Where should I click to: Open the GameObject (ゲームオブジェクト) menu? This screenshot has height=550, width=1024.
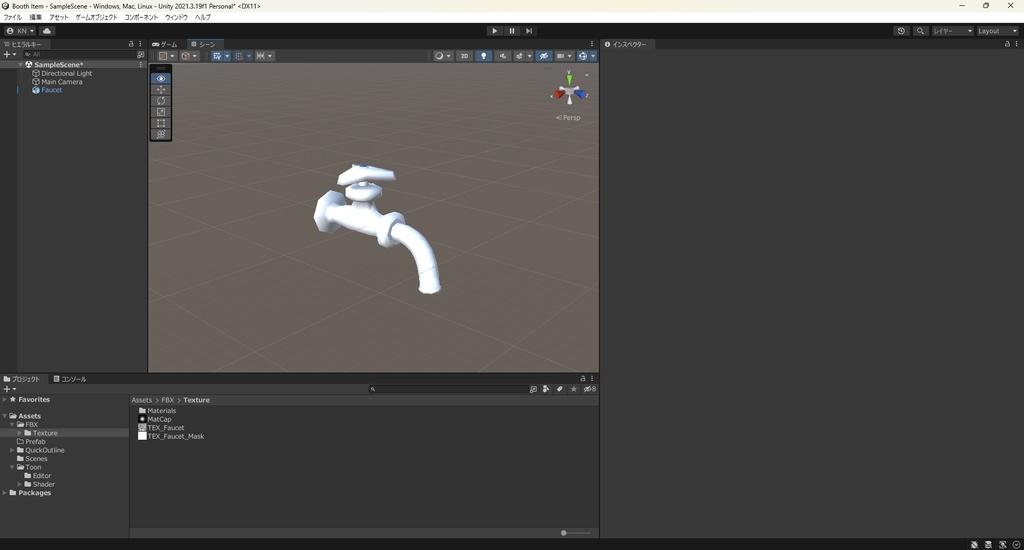(x=96, y=17)
